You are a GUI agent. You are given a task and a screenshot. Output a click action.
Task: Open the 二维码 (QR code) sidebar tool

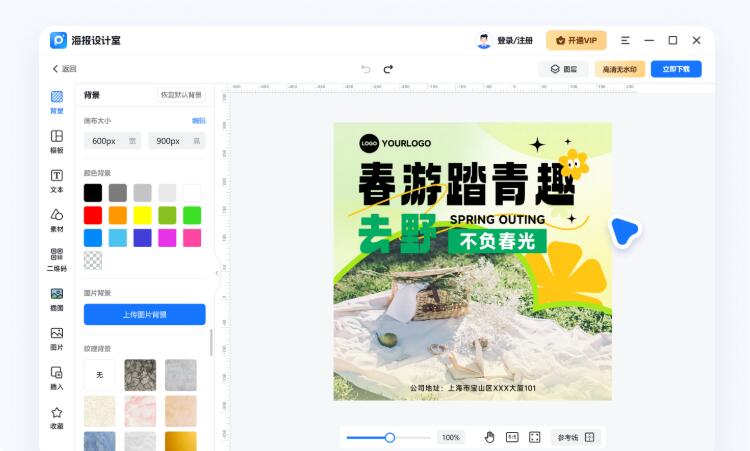click(56, 260)
